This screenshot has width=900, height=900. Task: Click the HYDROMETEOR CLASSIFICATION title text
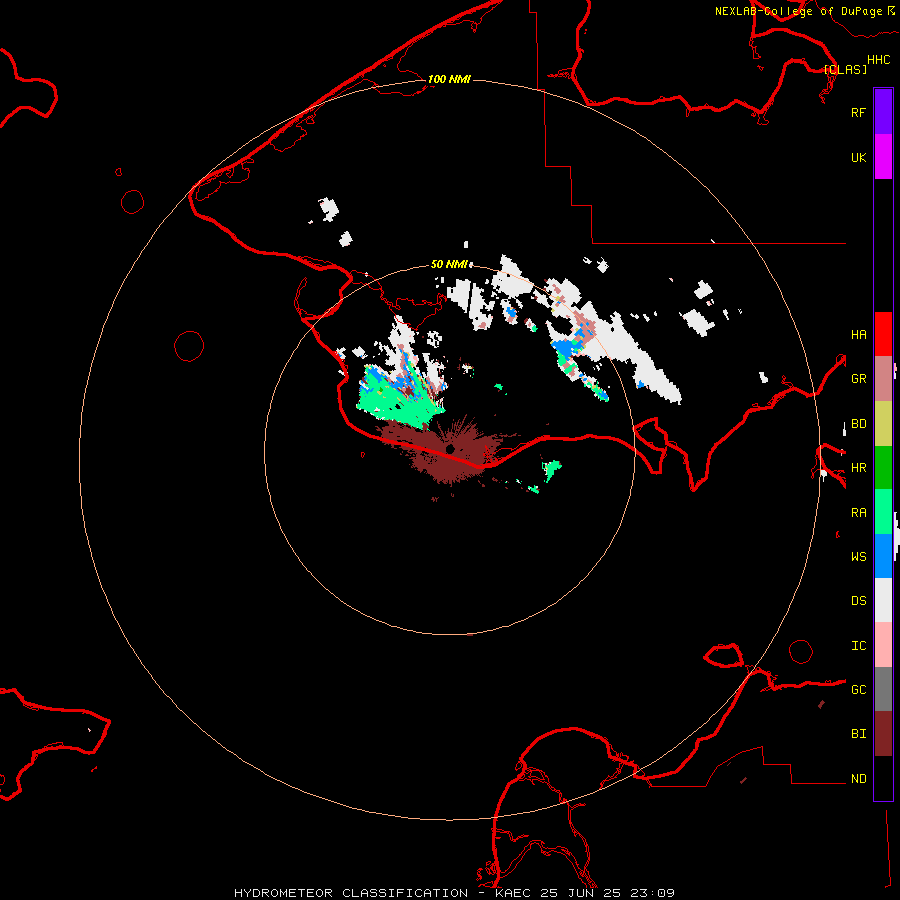point(351,893)
